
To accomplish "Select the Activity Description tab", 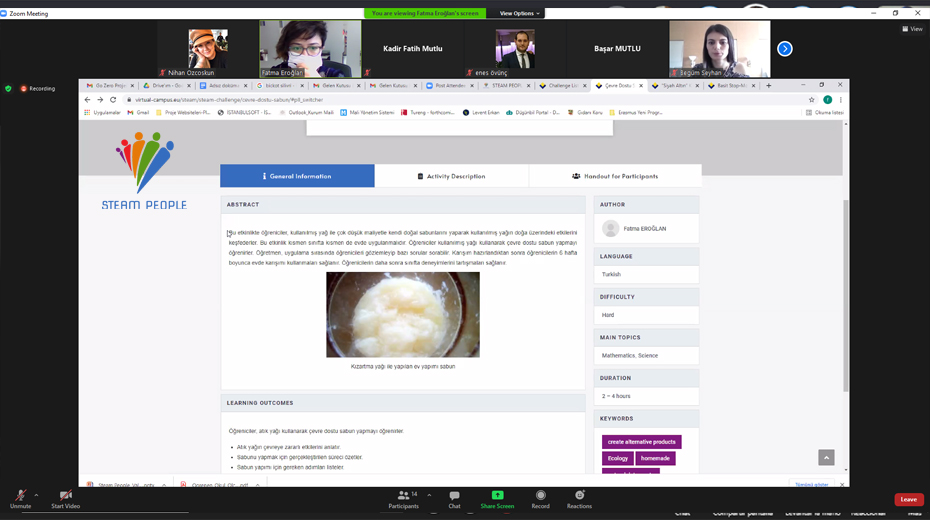I will pos(451,176).
